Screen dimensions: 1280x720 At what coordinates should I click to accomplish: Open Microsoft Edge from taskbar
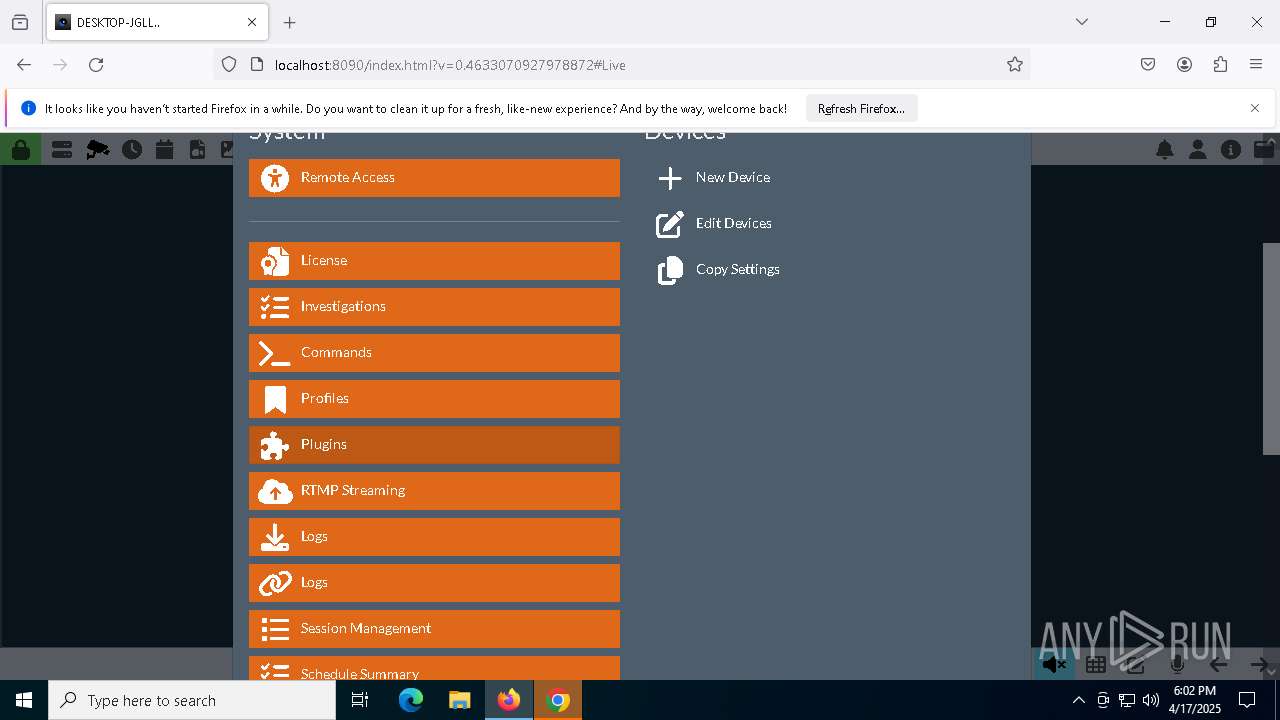click(x=411, y=700)
